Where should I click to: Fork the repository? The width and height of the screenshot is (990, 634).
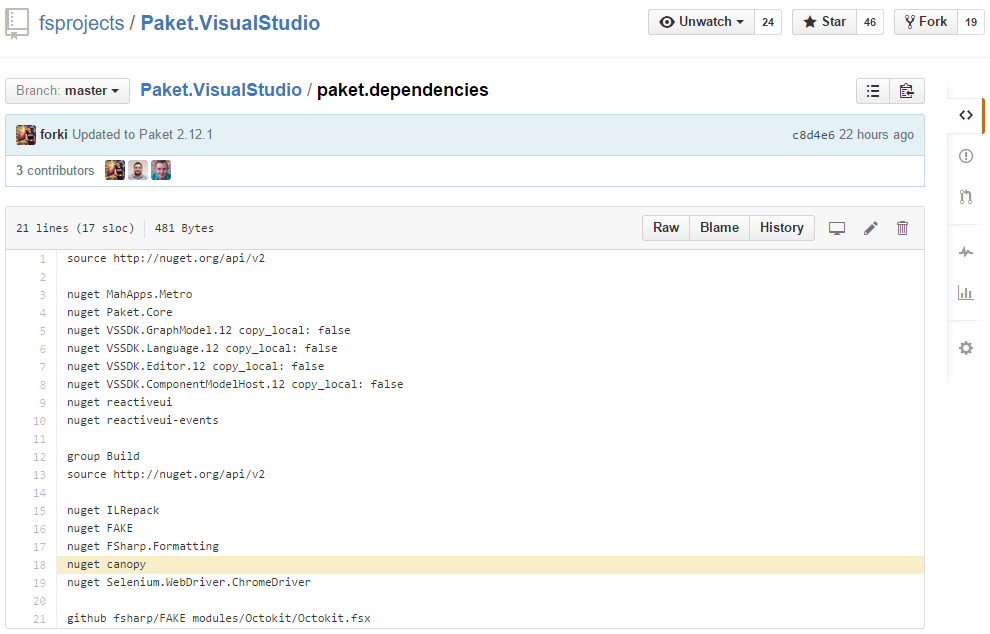[x=926, y=22]
